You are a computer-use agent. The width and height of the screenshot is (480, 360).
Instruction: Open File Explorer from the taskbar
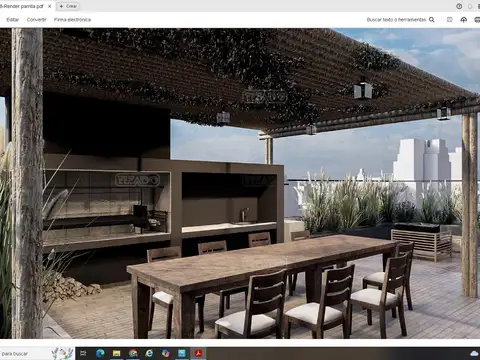(116, 353)
